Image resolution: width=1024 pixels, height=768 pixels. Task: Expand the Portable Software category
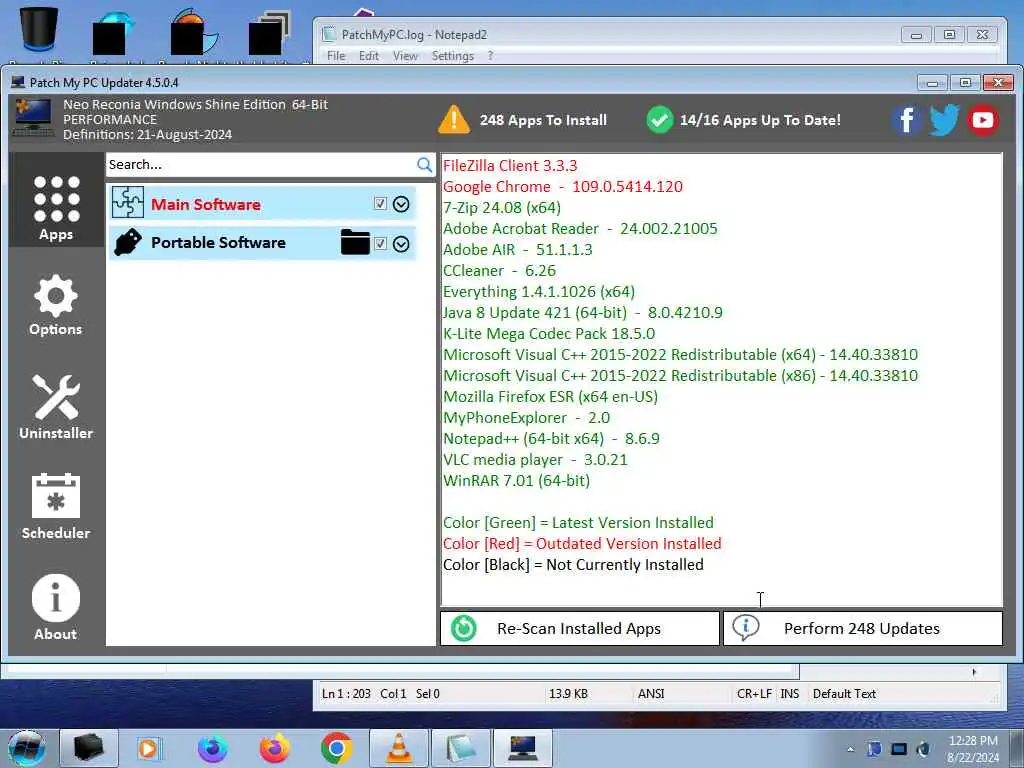coord(401,244)
